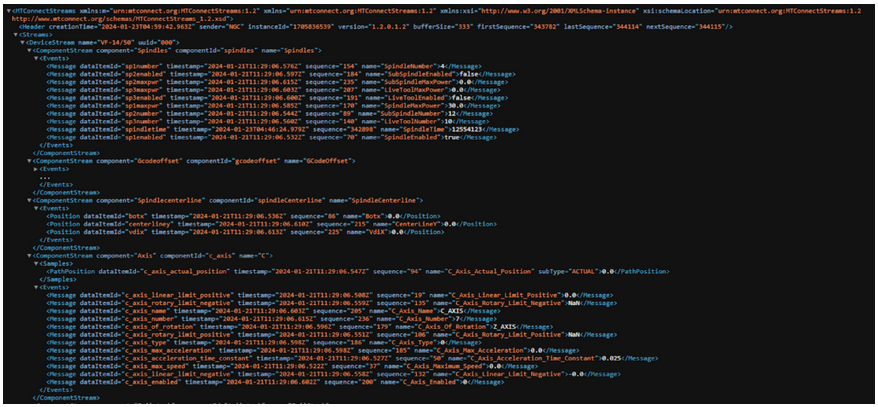The width and height of the screenshot is (878, 407).
Task: Collapse Events under the C axis component
Action: tap(37, 287)
